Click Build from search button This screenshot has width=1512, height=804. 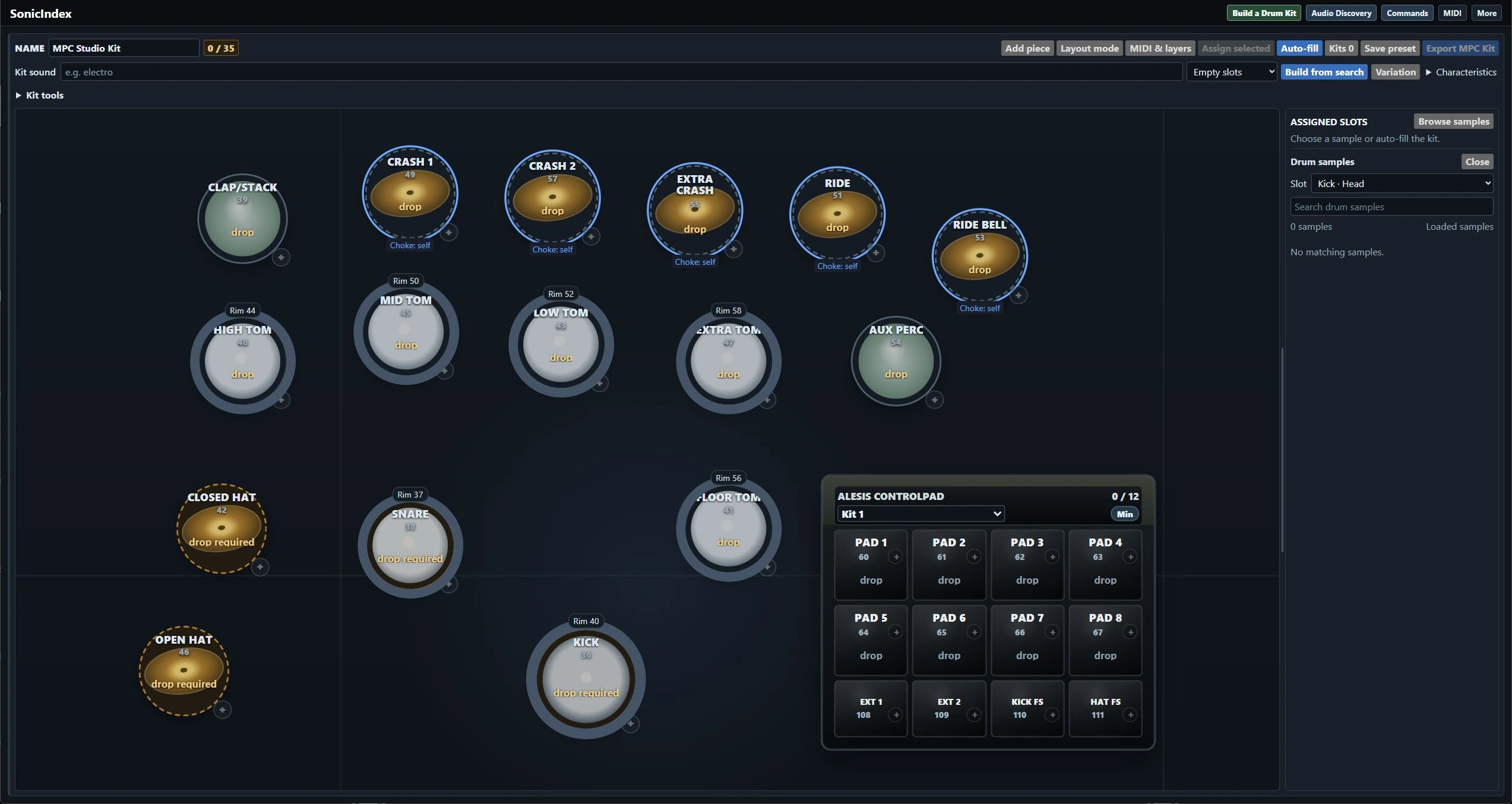point(1324,72)
